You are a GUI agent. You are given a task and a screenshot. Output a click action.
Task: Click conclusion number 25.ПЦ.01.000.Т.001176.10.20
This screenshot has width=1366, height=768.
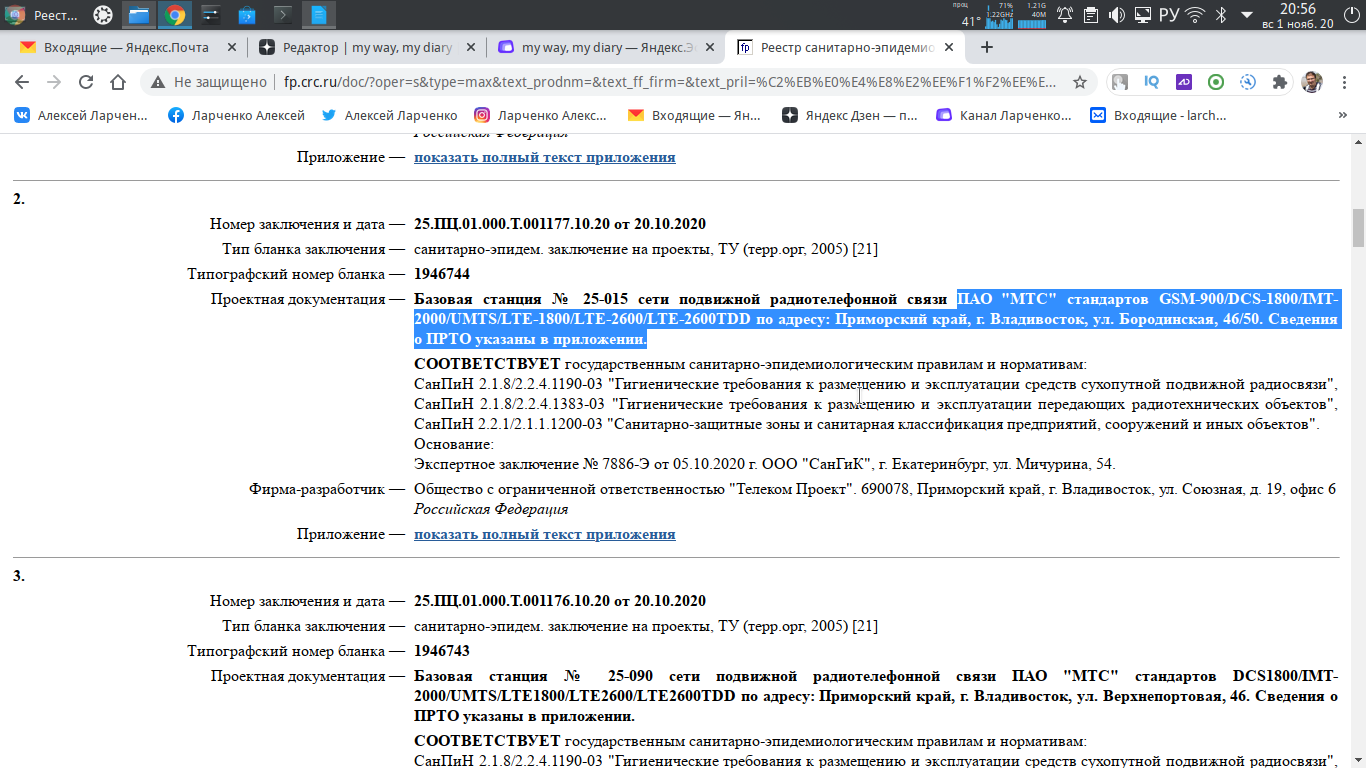[560, 601]
